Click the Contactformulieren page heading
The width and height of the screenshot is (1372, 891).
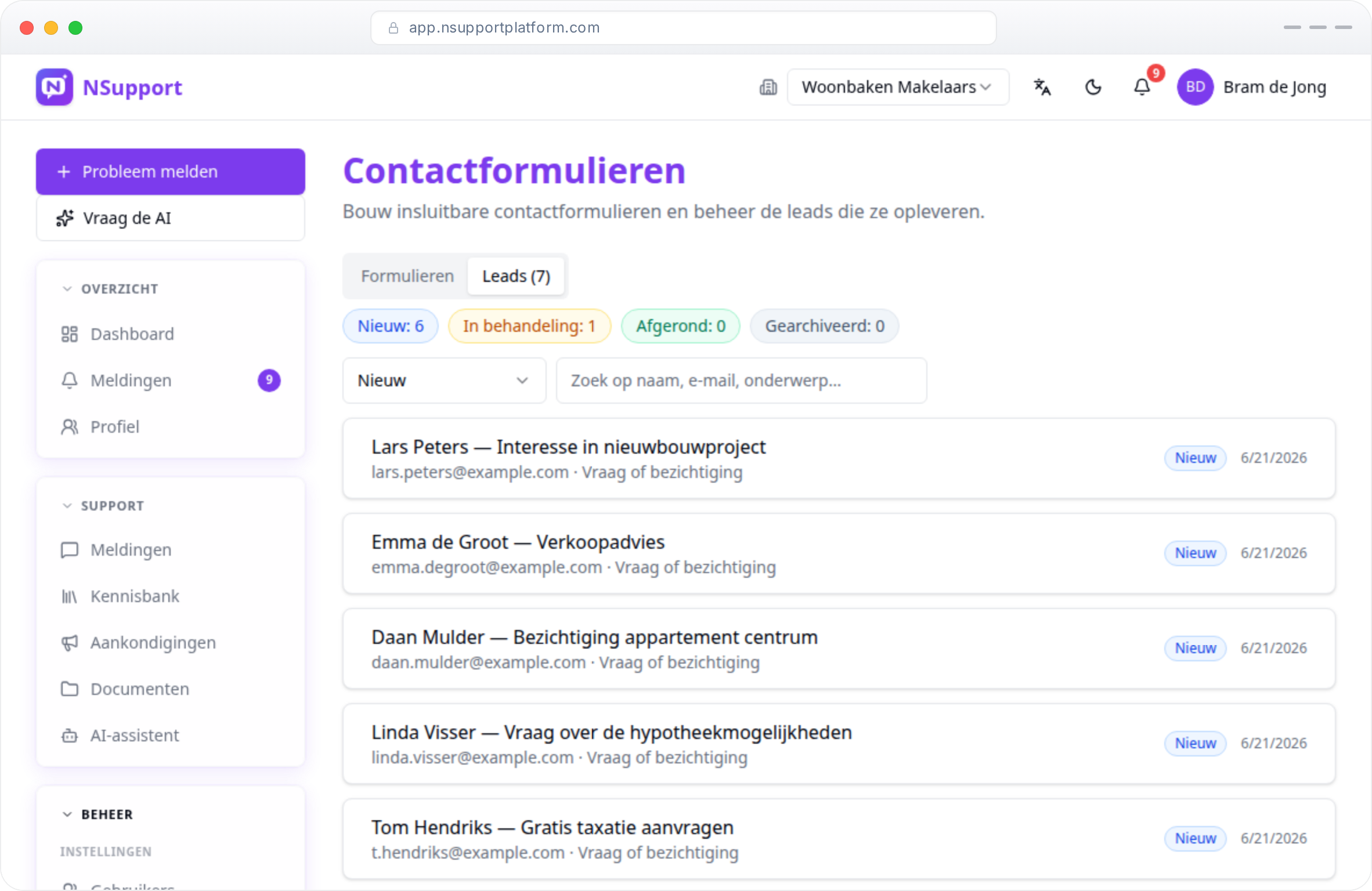click(x=515, y=171)
